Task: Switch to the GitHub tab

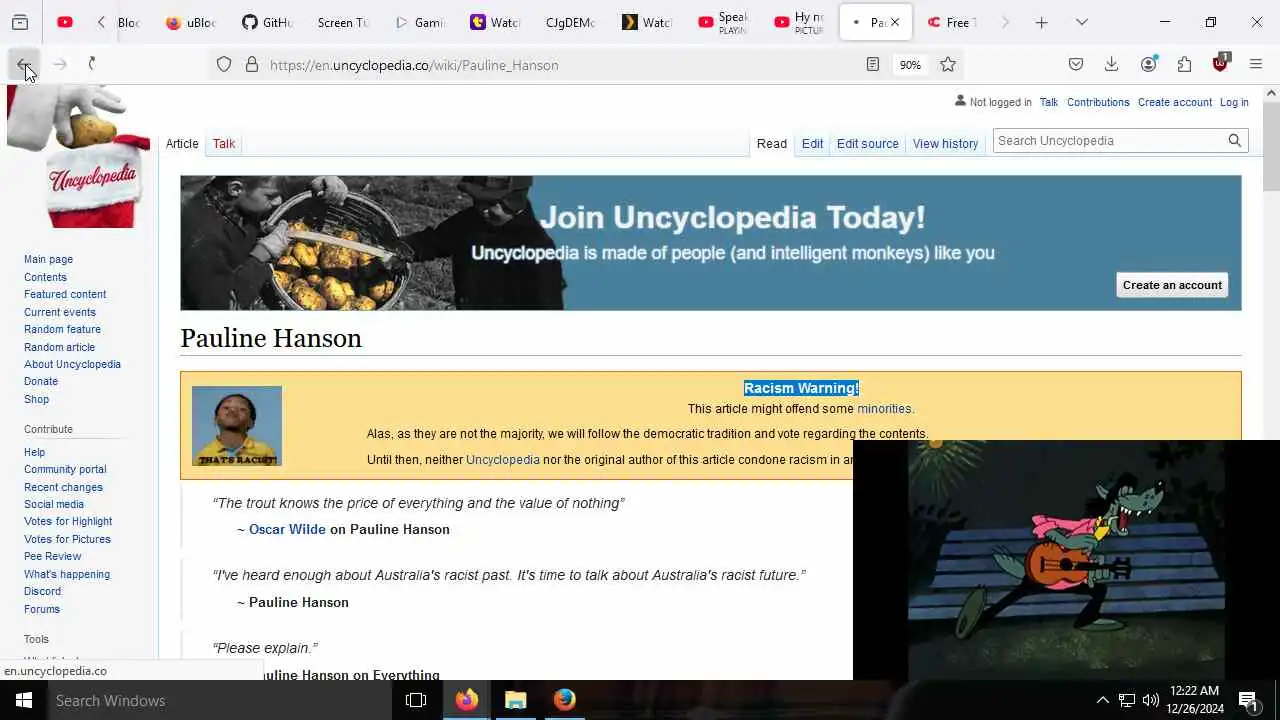Action: coord(267,22)
